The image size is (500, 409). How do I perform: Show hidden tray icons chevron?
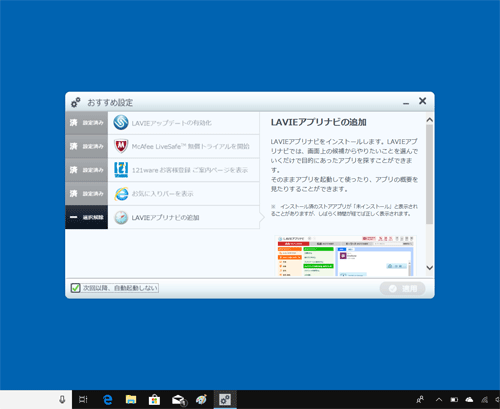tap(439, 399)
